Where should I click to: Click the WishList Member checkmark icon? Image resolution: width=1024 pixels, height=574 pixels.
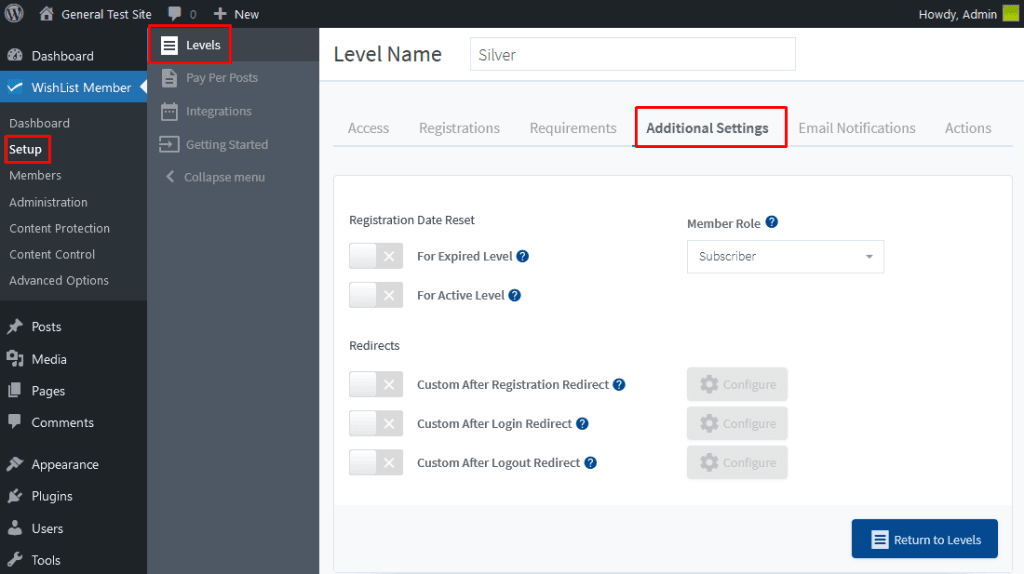pos(15,87)
